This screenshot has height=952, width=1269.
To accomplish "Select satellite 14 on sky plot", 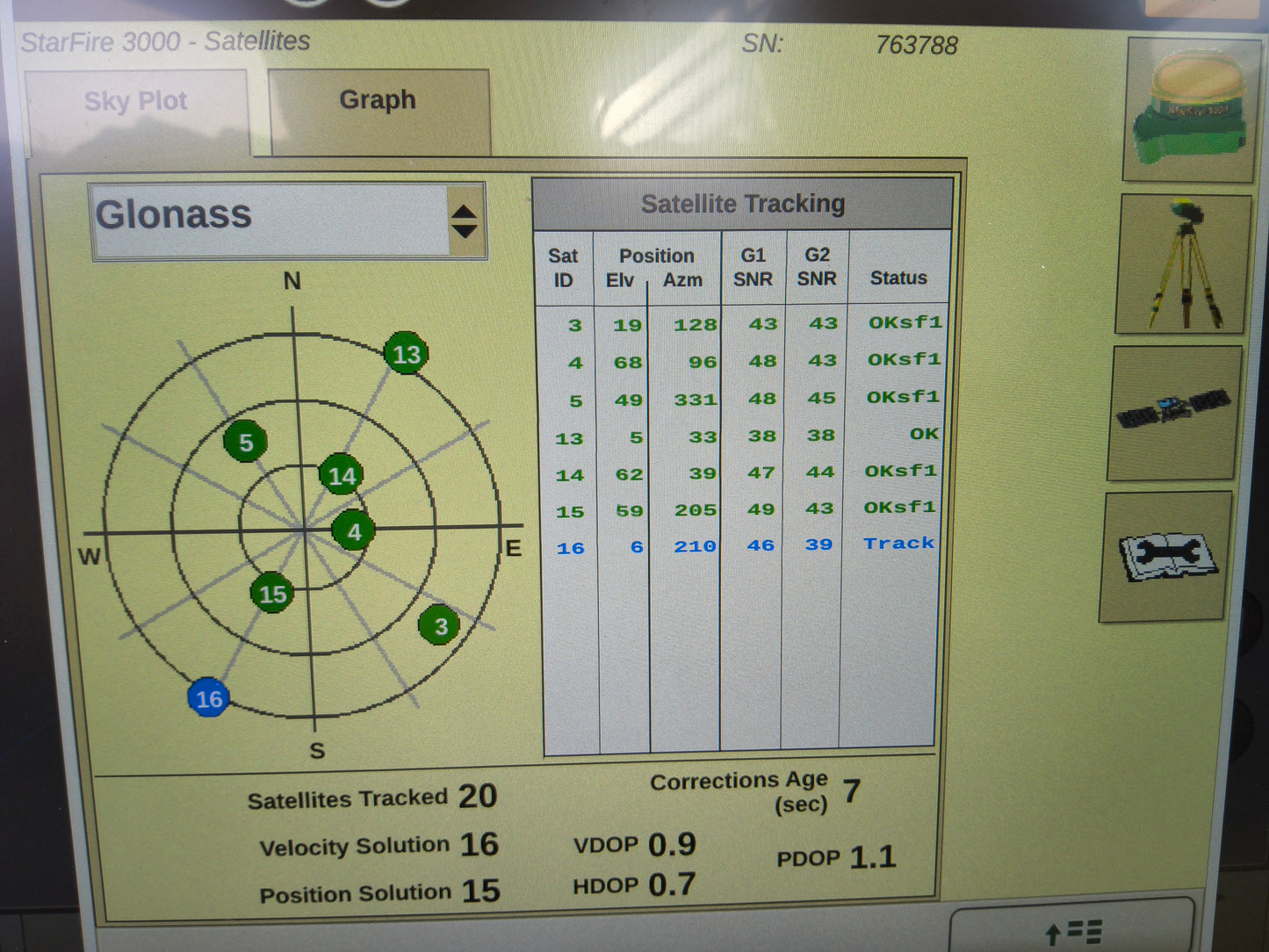I will click(x=341, y=475).
